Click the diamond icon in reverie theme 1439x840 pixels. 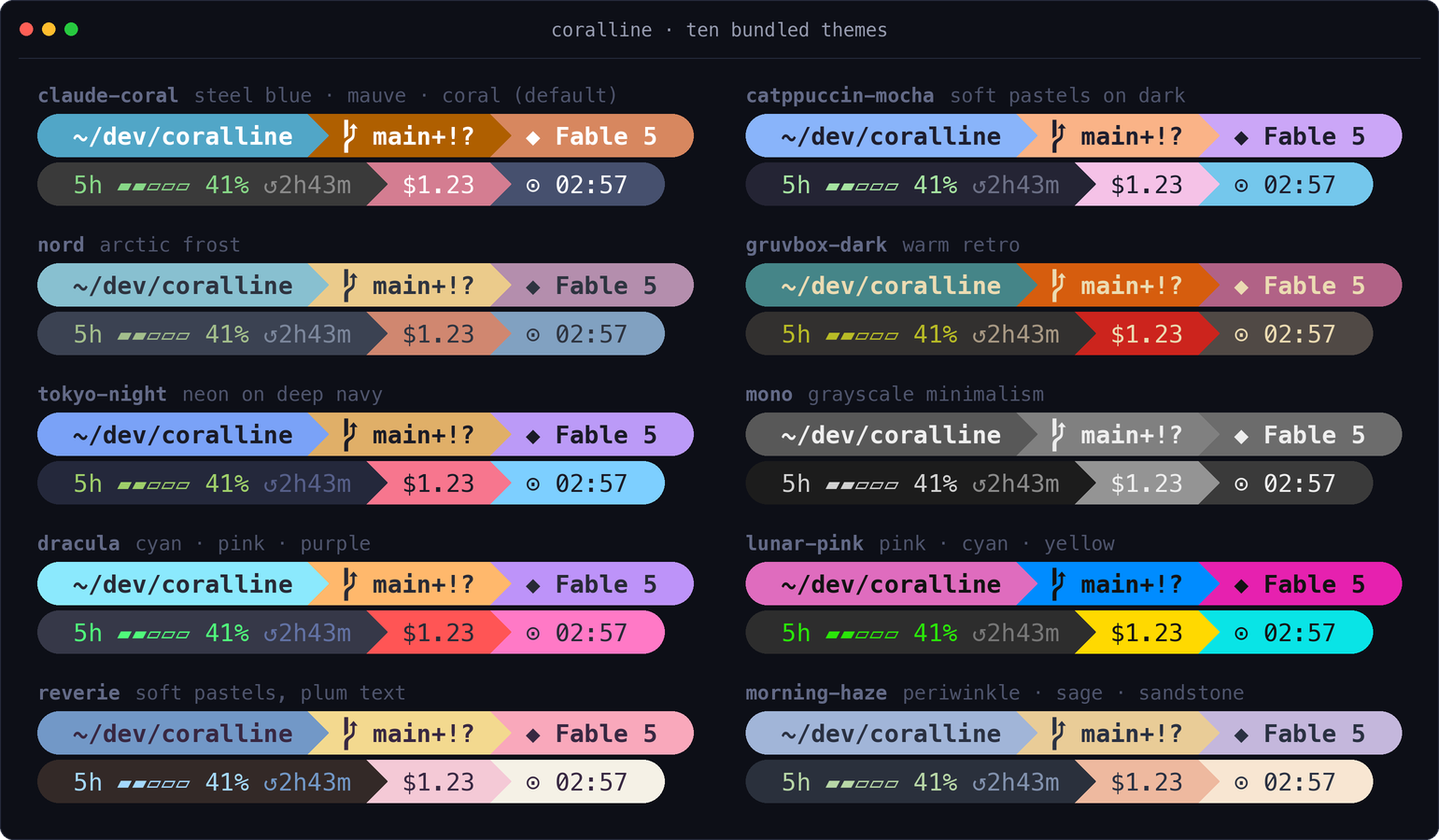533,735
